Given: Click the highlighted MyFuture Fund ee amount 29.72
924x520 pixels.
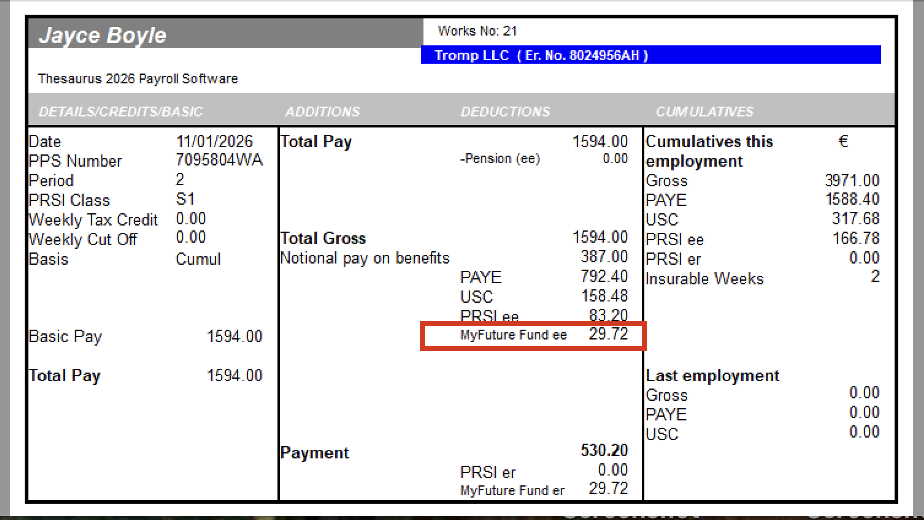Looking at the screenshot, I should click(608, 335).
